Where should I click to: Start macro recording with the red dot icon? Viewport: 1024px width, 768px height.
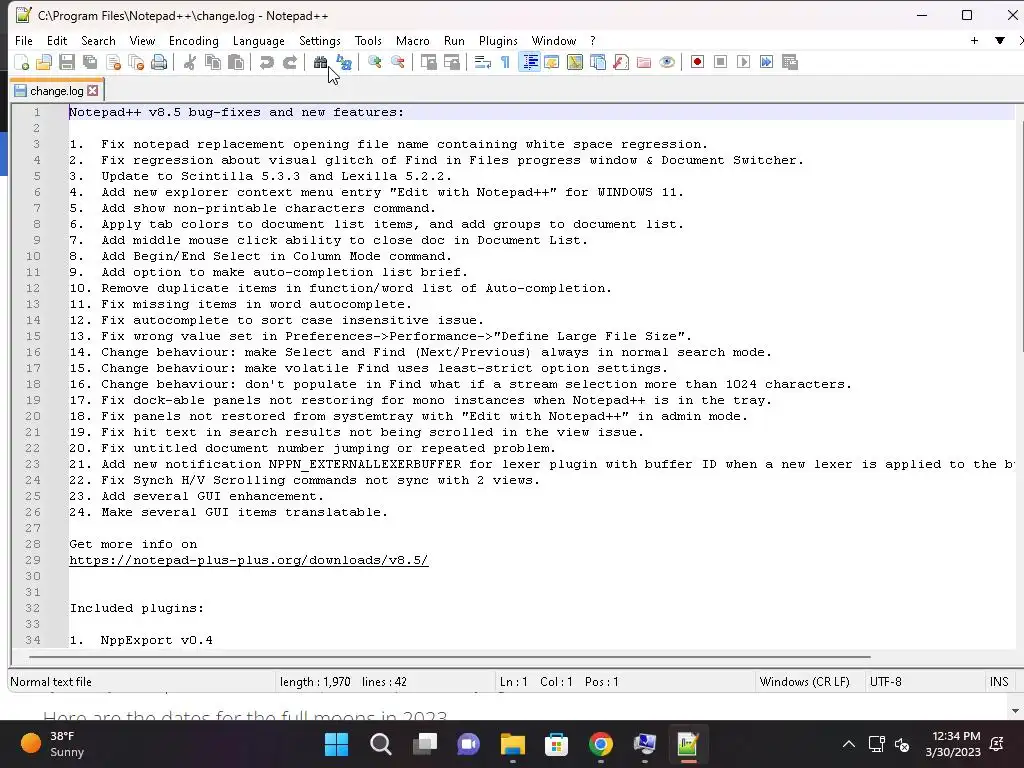697,62
